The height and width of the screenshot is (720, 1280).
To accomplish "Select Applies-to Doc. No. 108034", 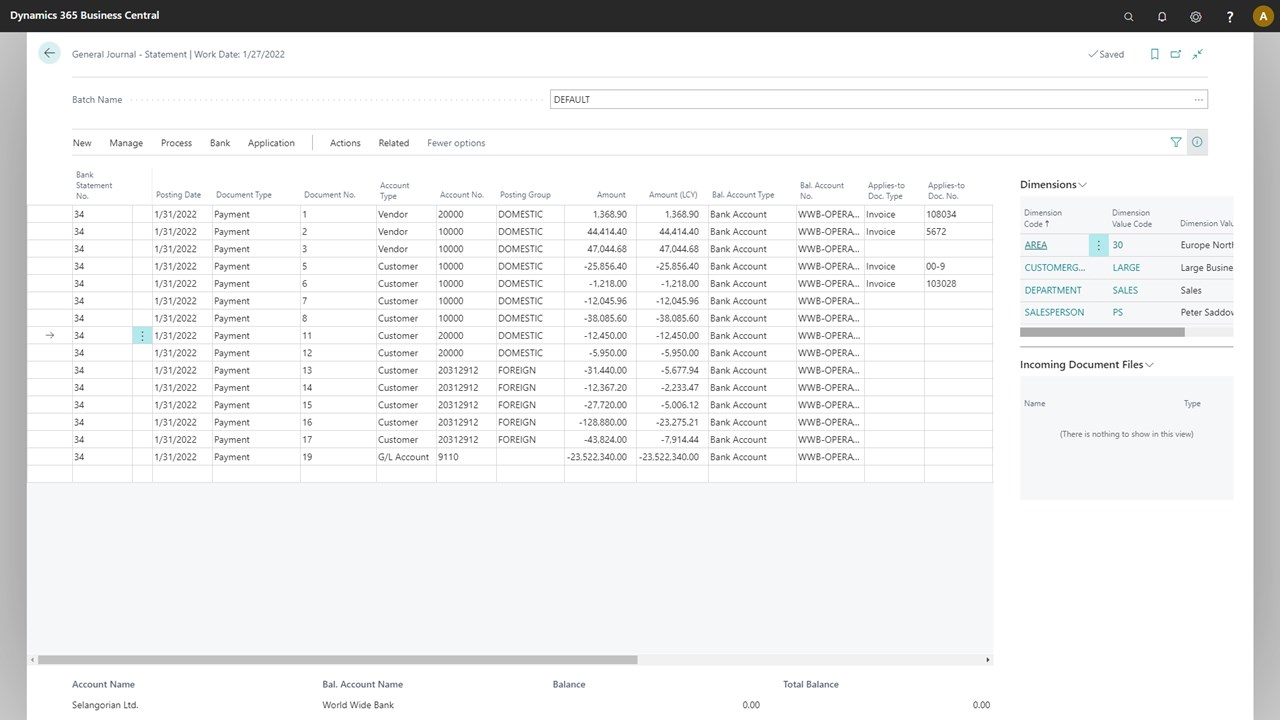I will (x=958, y=214).
